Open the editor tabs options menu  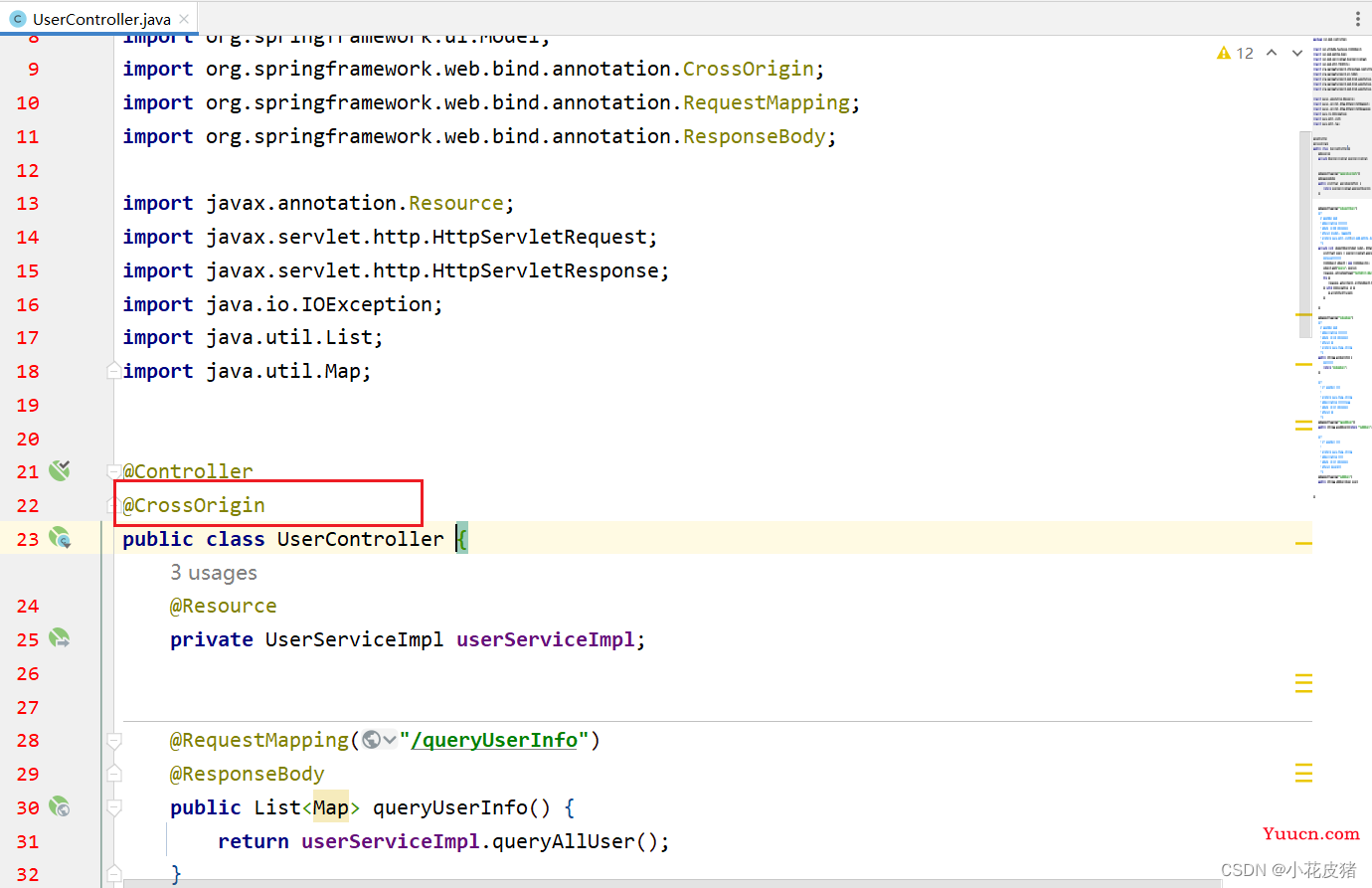point(1357,18)
